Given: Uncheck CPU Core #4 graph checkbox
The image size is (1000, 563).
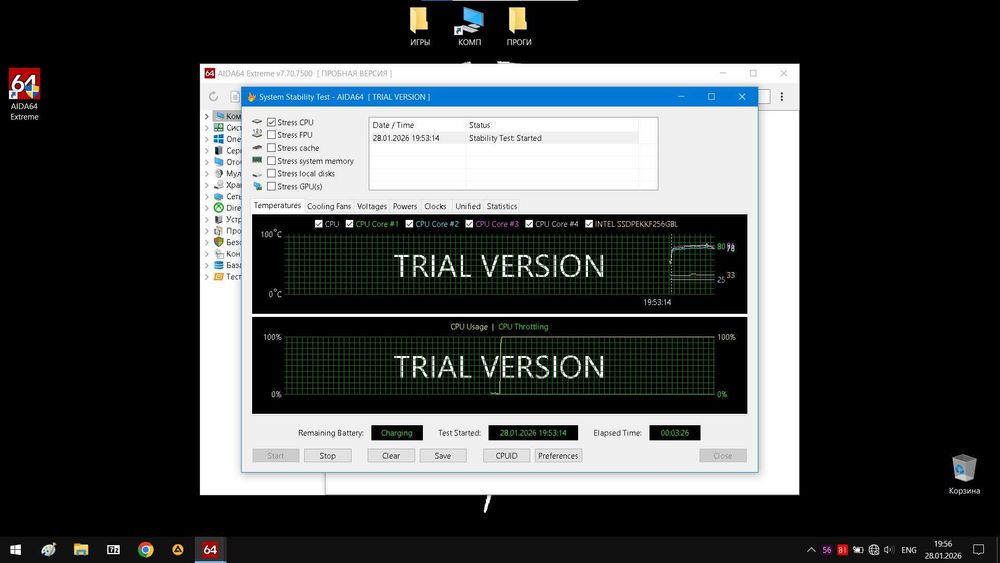Looking at the screenshot, I should point(529,224).
